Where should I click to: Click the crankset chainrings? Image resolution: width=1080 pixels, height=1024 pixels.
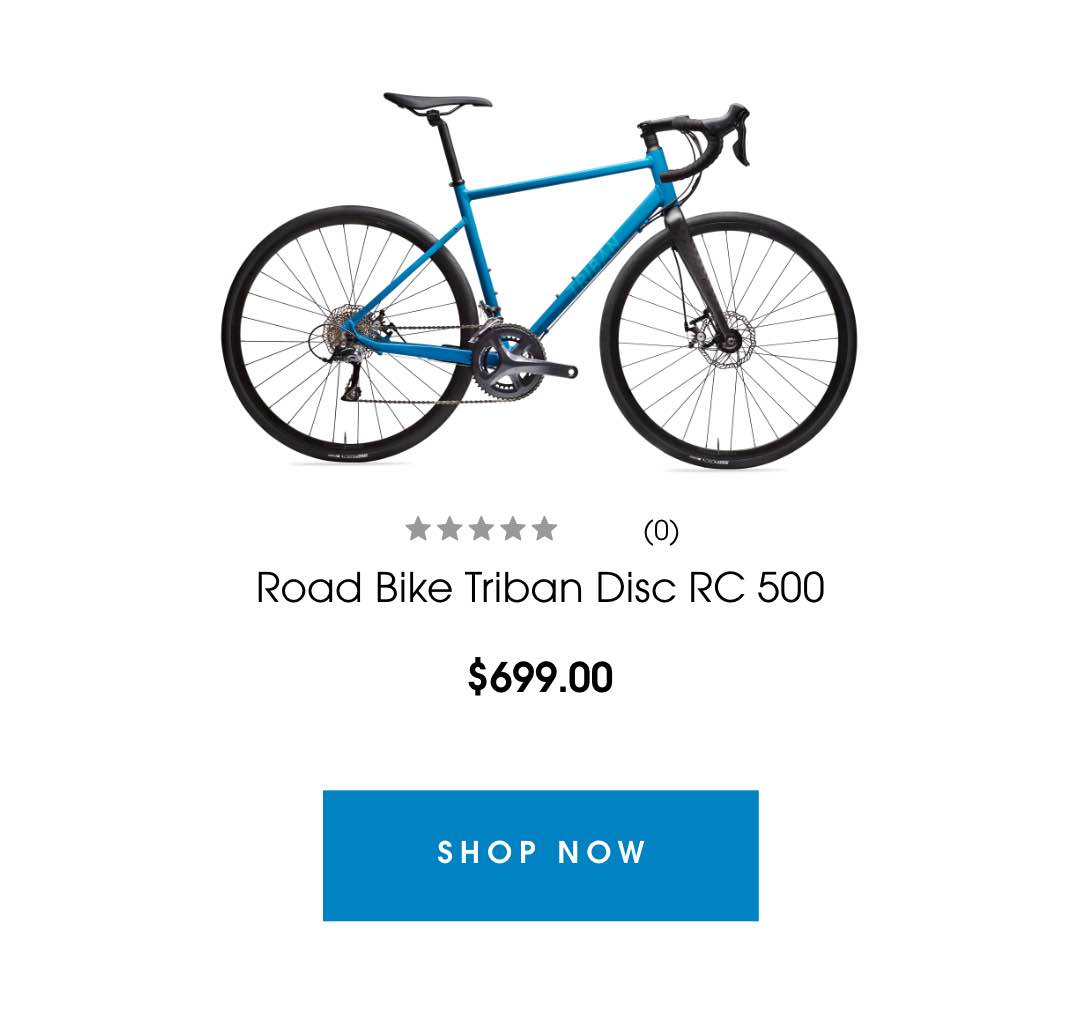click(508, 362)
